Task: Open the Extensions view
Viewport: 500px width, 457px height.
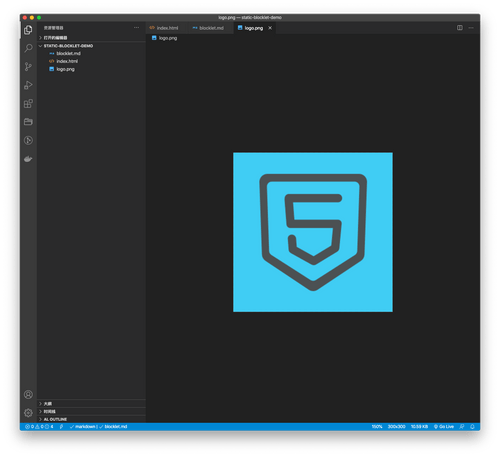Action: pos(28,104)
